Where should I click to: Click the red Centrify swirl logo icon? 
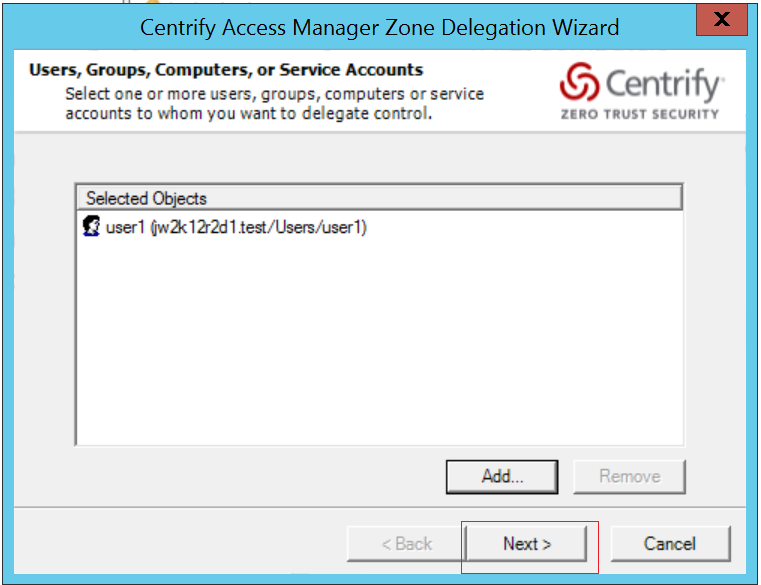point(578,85)
